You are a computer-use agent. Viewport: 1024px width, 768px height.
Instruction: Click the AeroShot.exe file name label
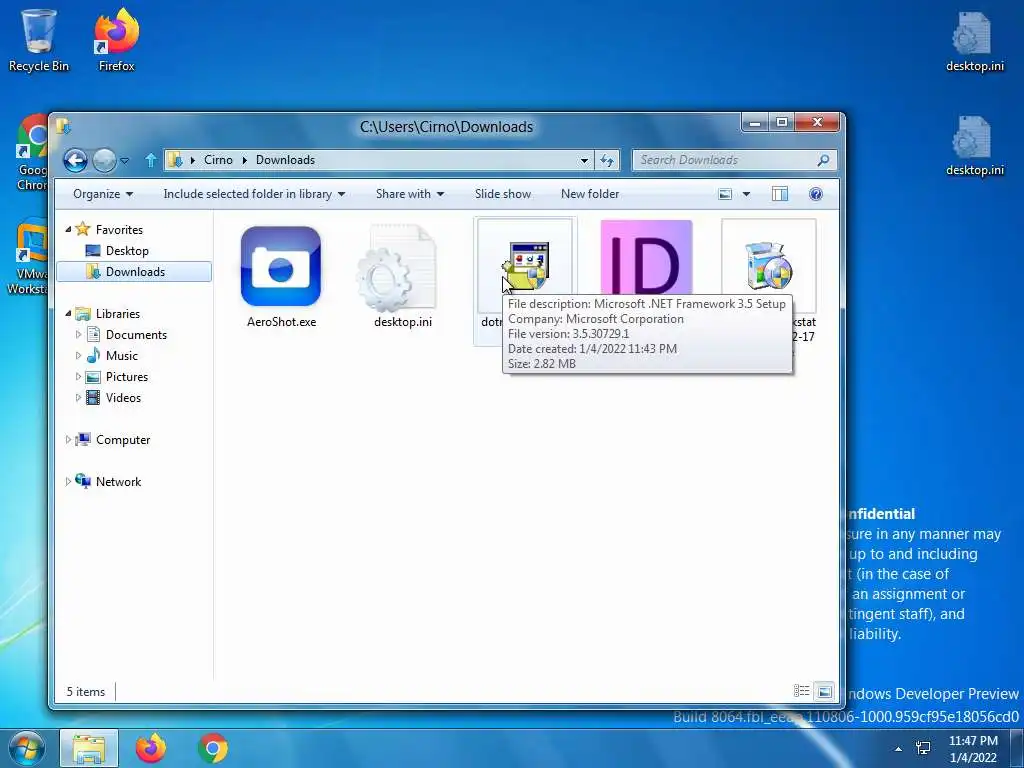click(281, 322)
